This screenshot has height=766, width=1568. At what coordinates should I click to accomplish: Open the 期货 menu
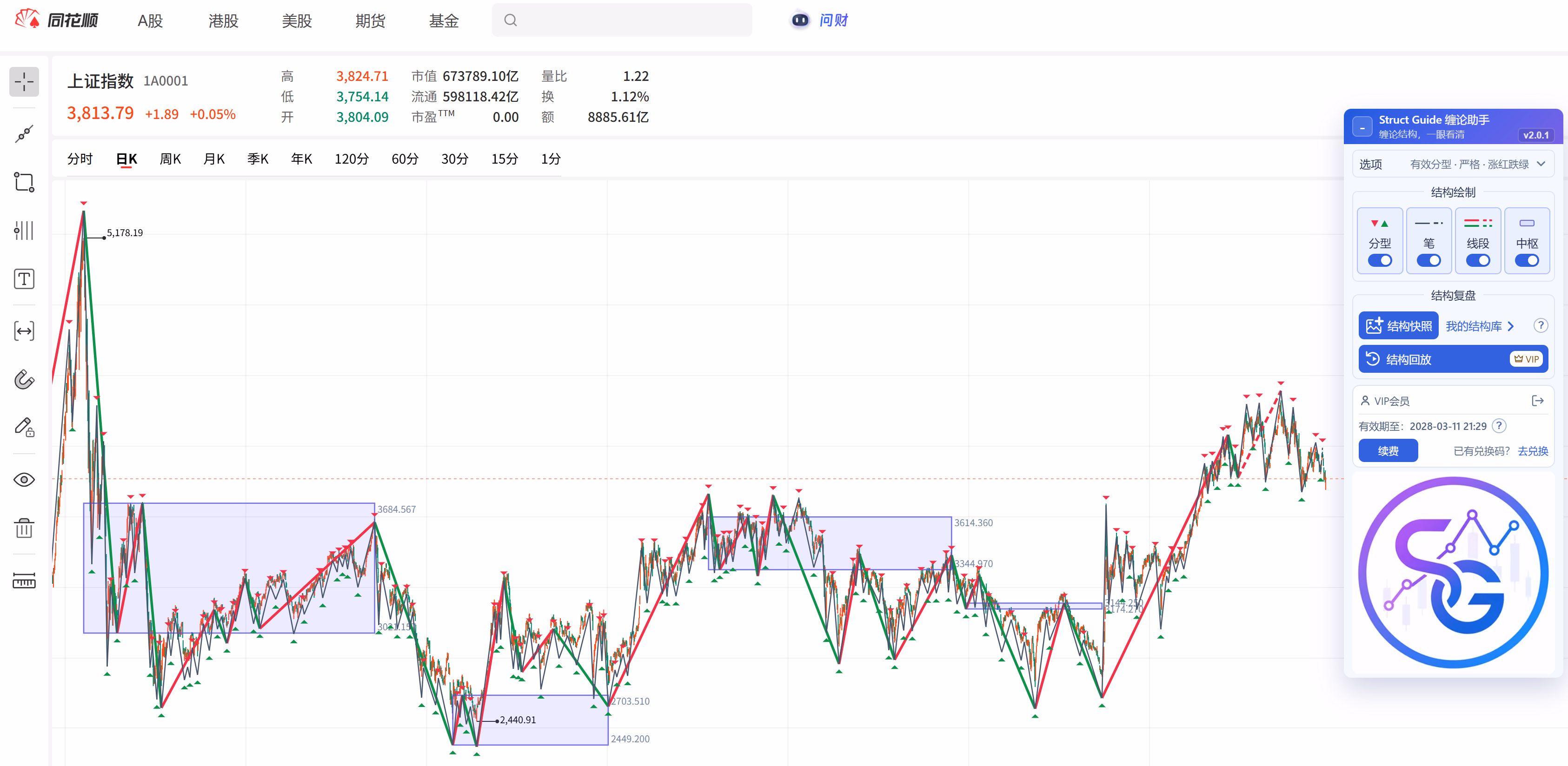coord(370,21)
